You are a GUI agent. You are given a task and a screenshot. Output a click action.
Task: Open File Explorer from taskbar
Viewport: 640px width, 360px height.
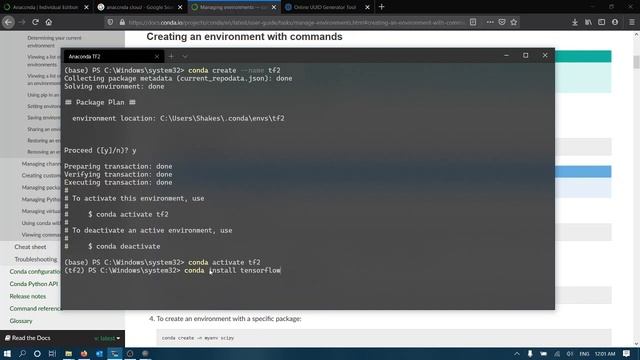click(x=69, y=353)
